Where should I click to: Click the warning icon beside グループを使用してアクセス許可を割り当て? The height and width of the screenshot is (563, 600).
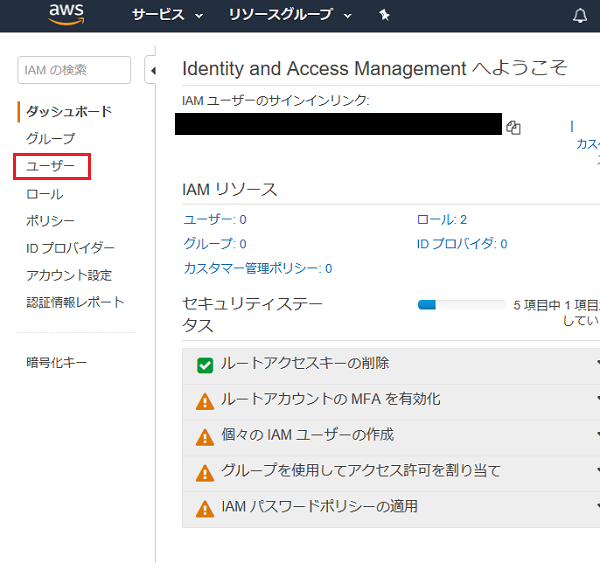(x=205, y=473)
